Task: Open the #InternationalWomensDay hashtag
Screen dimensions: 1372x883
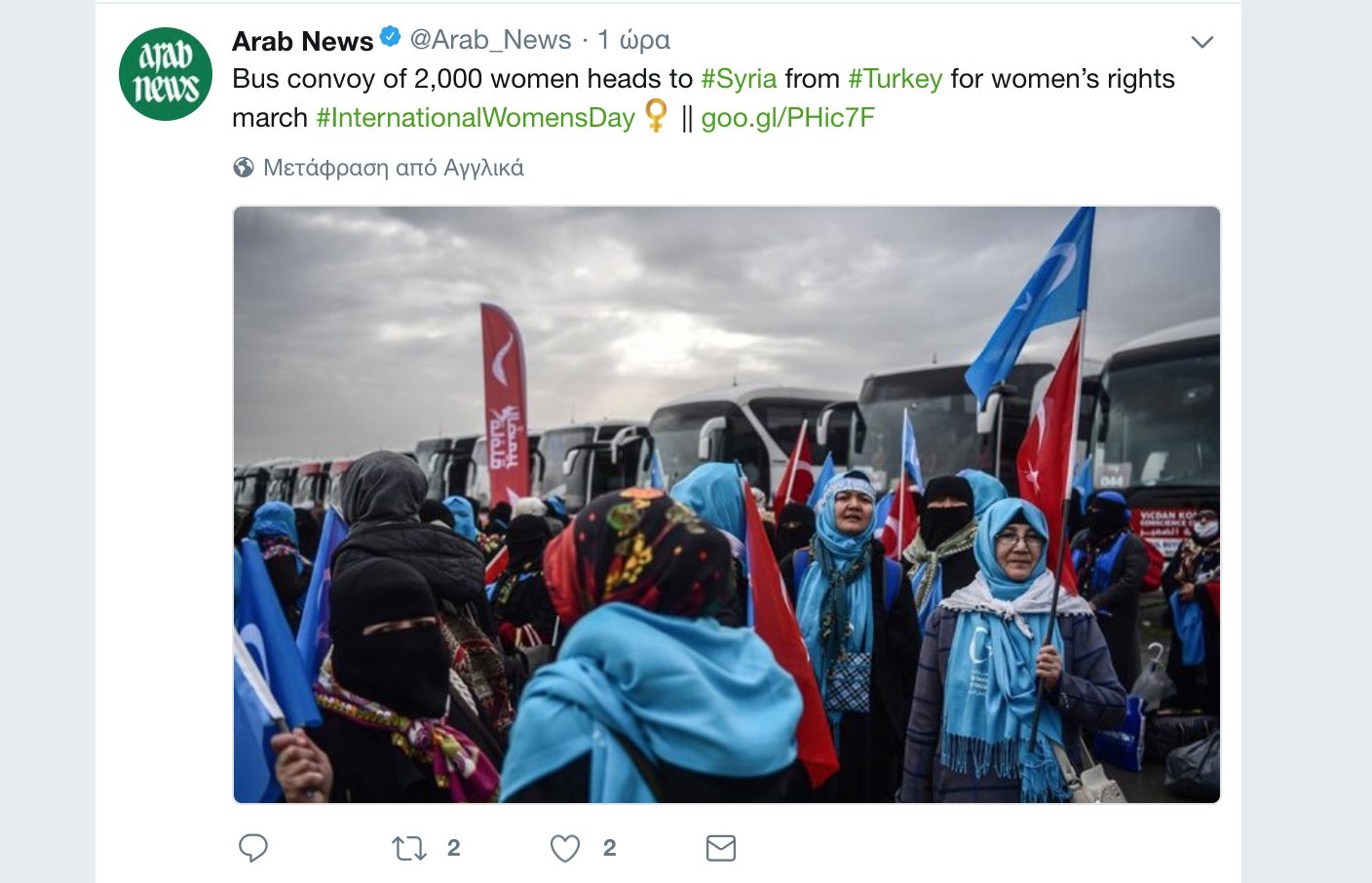Action: [x=476, y=118]
